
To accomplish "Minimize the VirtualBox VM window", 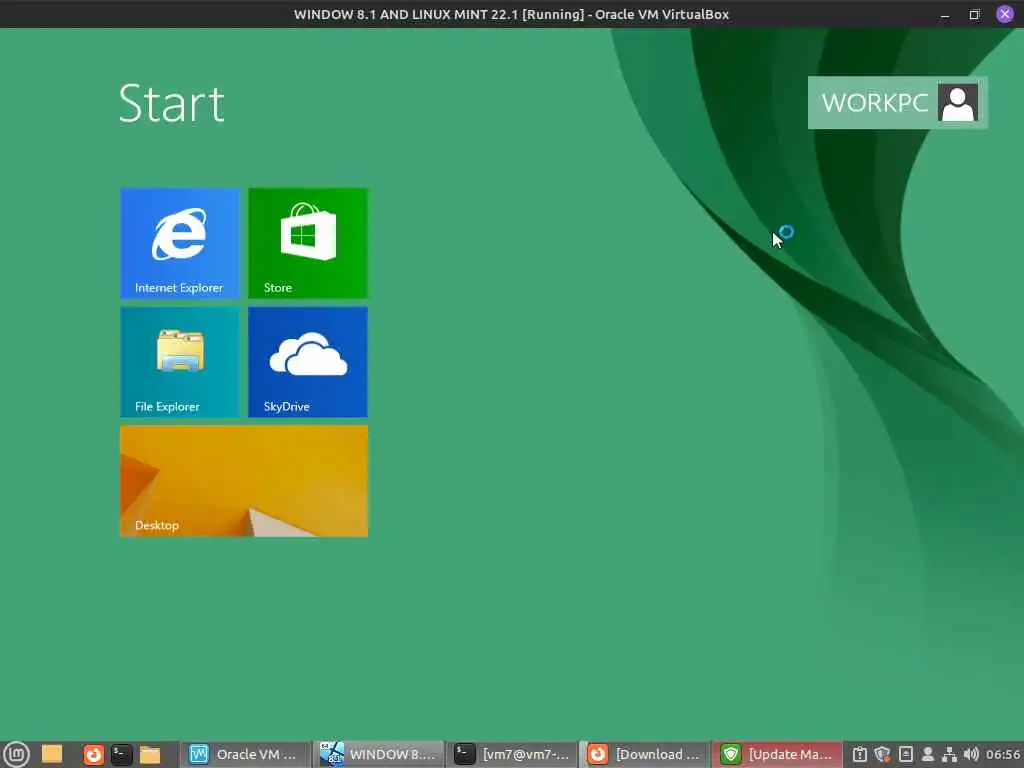I will click(x=944, y=14).
